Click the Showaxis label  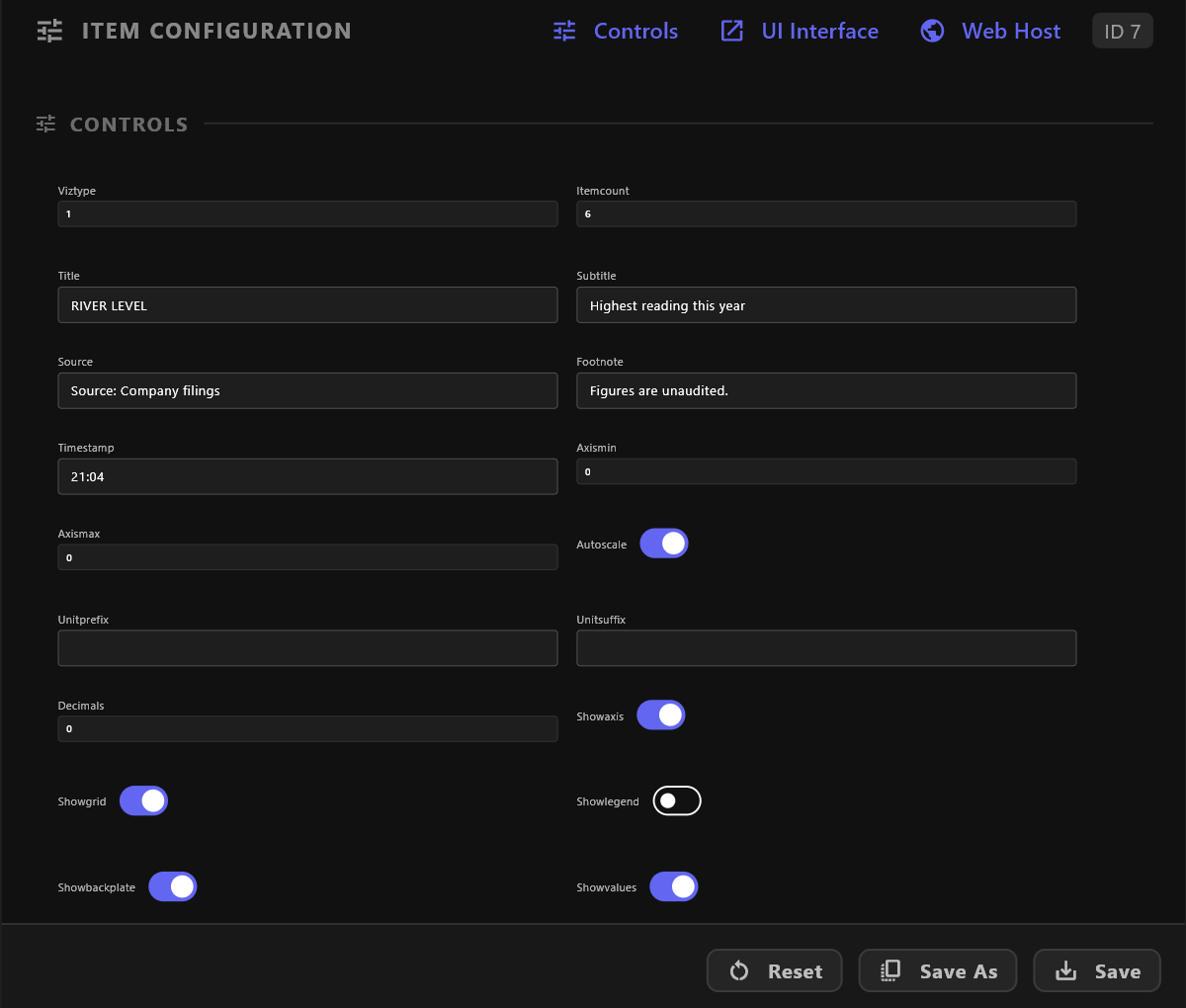point(601,716)
